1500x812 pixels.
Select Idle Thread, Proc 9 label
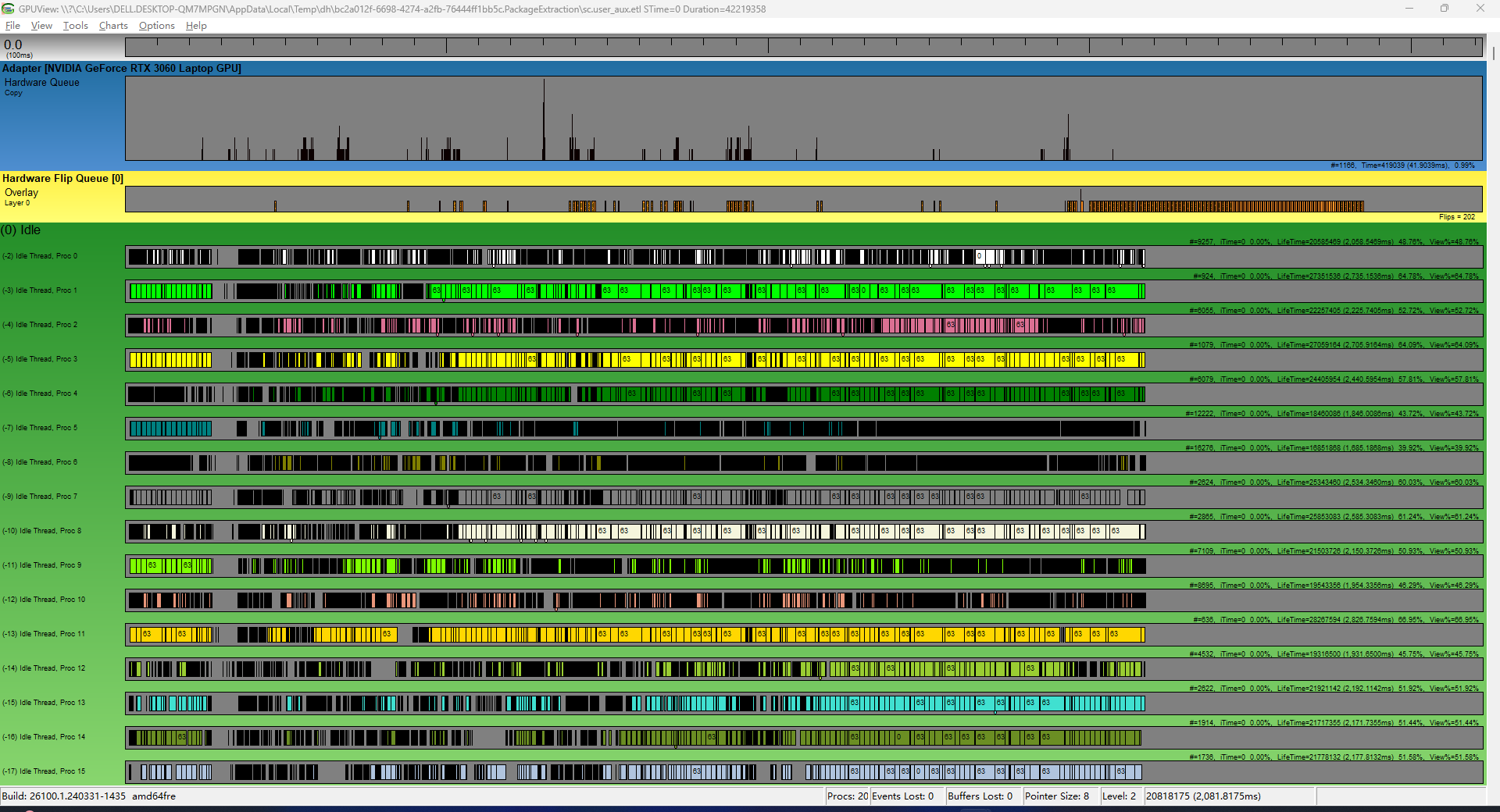[x=41, y=565]
